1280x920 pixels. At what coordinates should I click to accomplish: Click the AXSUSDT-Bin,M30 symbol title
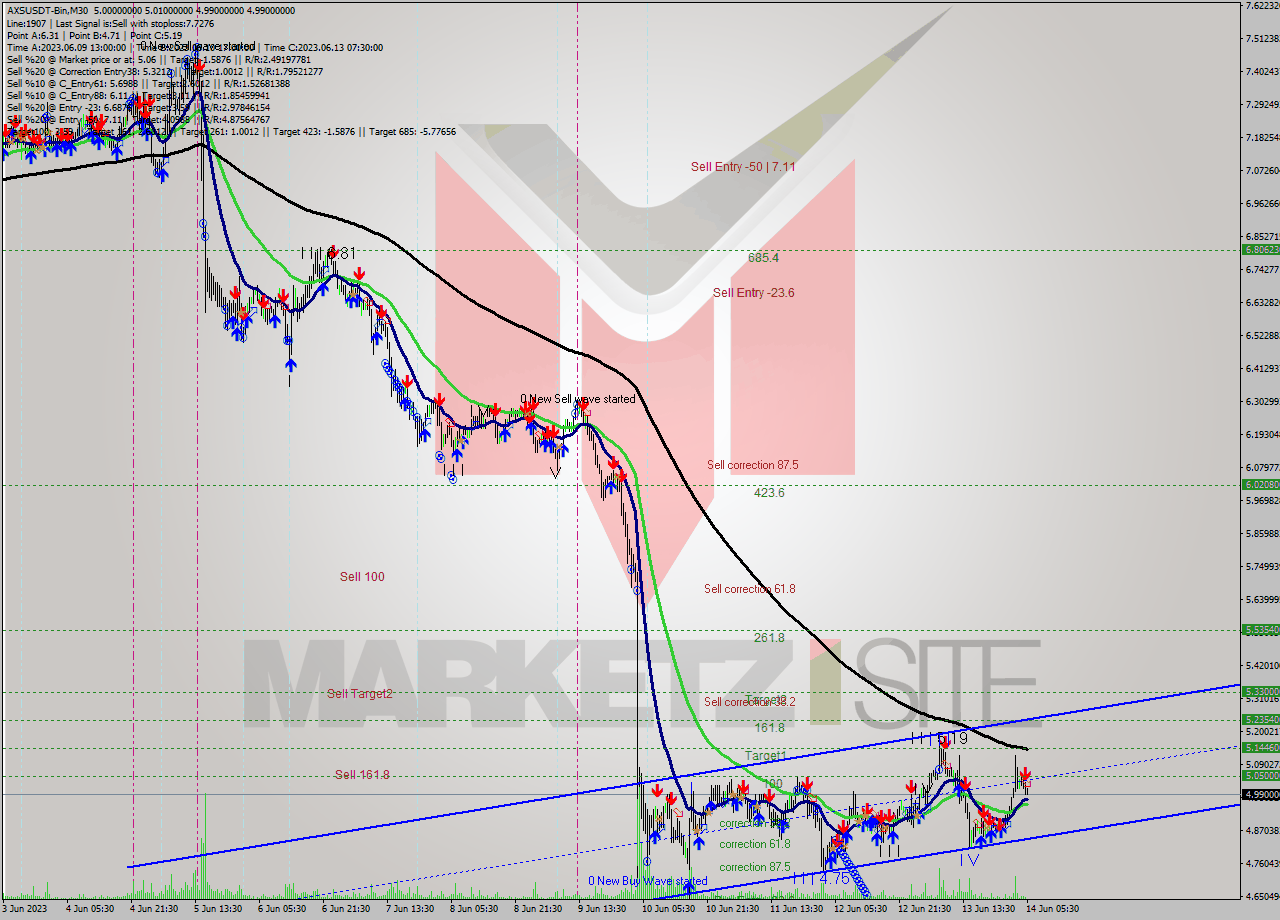coord(46,10)
